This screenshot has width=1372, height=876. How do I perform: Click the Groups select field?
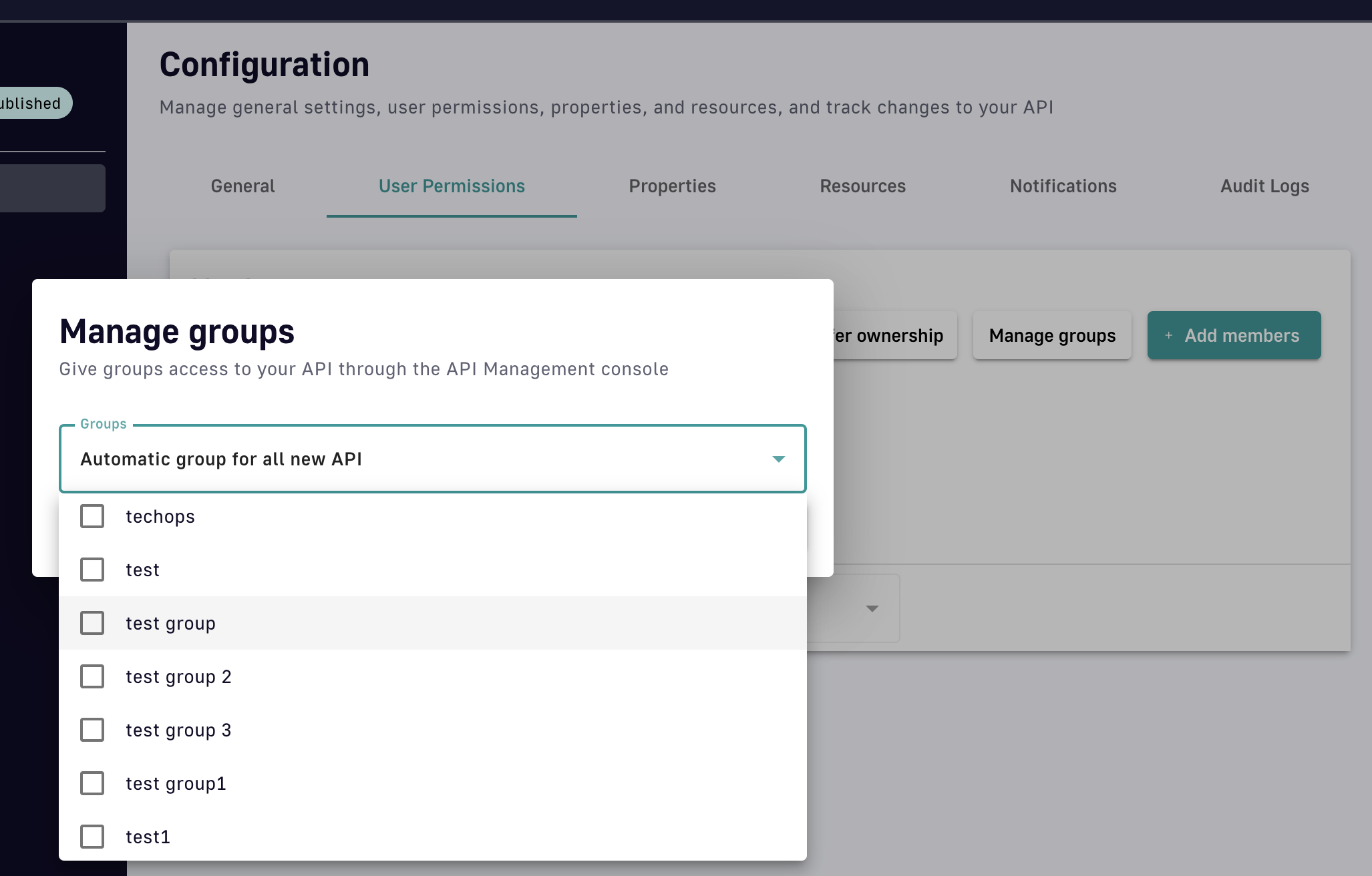pyautogui.click(x=427, y=459)
